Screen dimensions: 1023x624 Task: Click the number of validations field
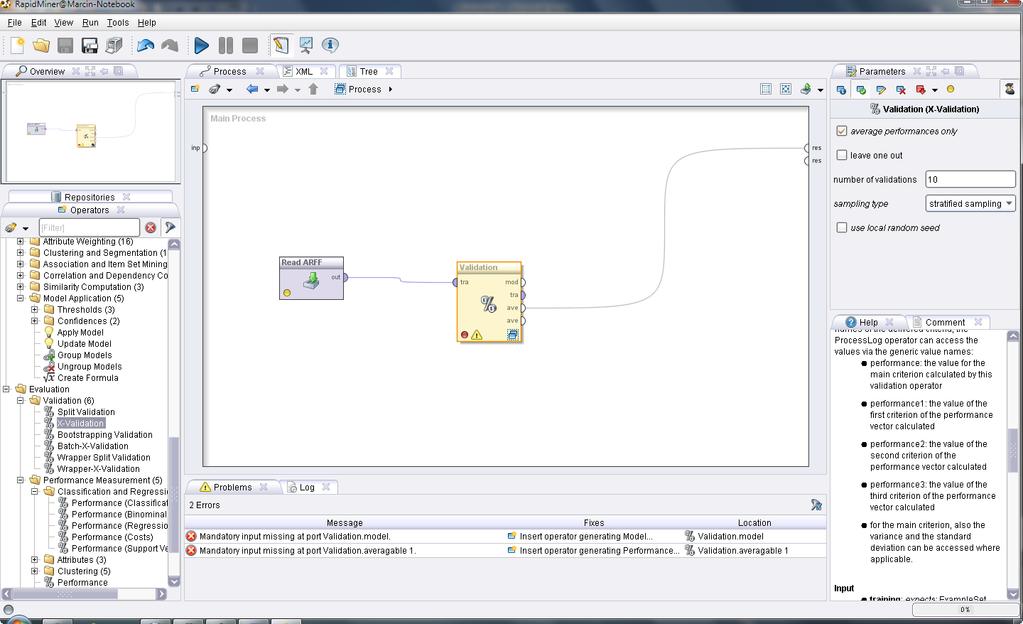click(x=970, y=179)
